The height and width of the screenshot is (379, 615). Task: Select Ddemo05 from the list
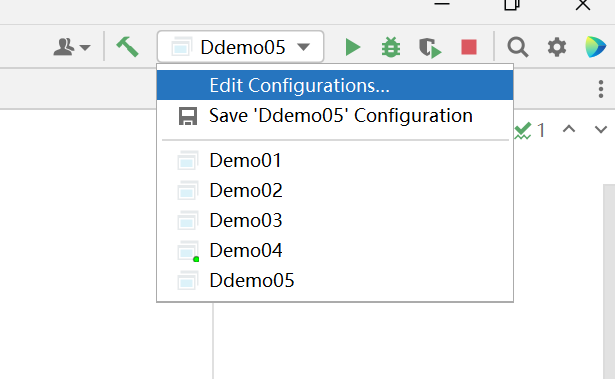point(335,281)
